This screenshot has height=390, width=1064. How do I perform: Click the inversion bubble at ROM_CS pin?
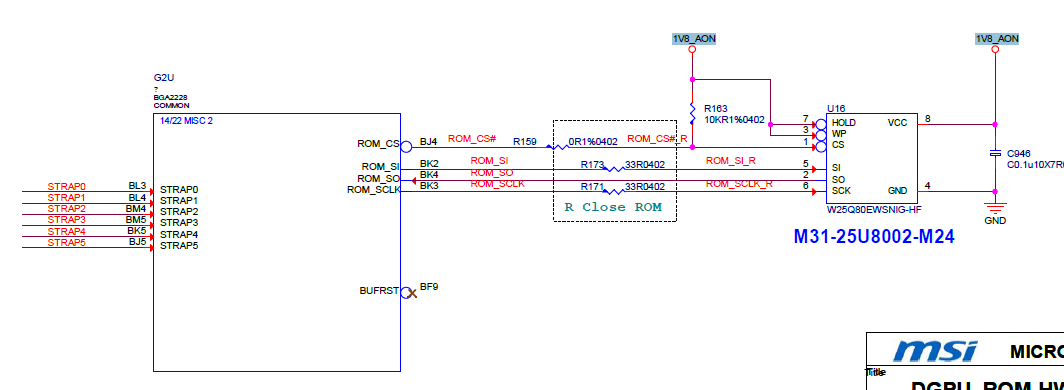406,147
